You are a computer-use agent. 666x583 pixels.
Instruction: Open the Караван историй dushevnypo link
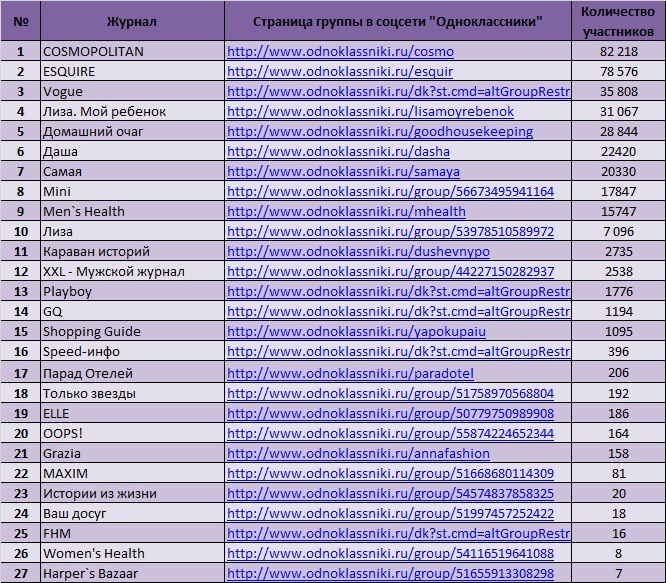coord(358,251)
